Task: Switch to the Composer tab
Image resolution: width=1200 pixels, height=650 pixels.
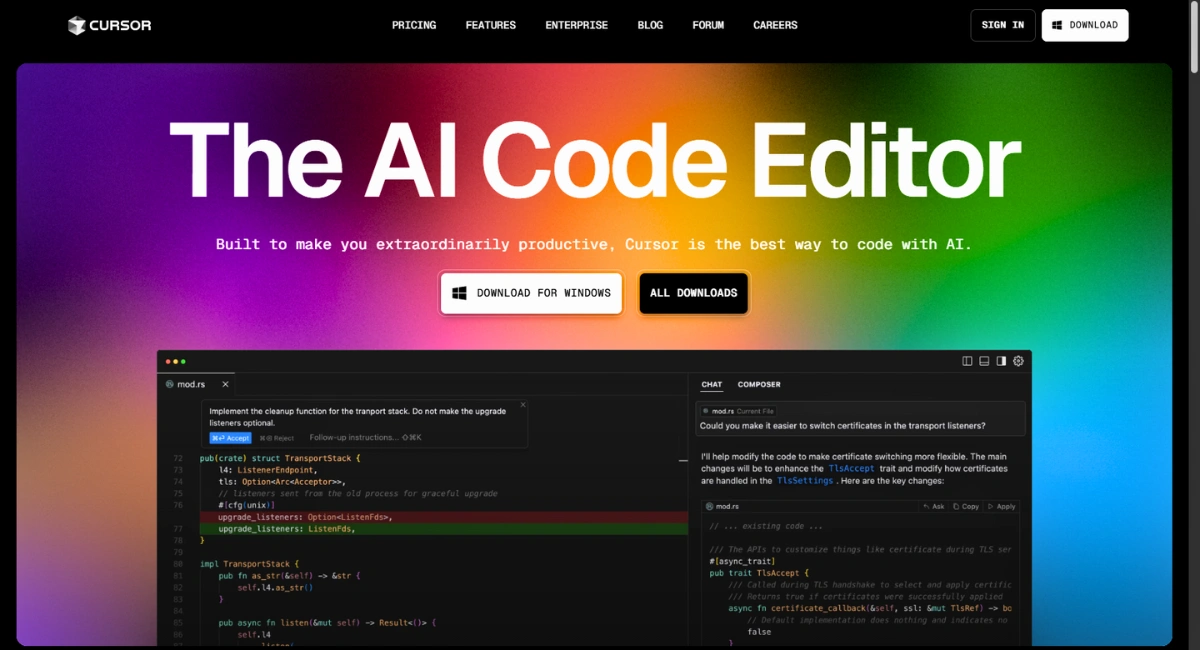Action: (x=759, y=384)
